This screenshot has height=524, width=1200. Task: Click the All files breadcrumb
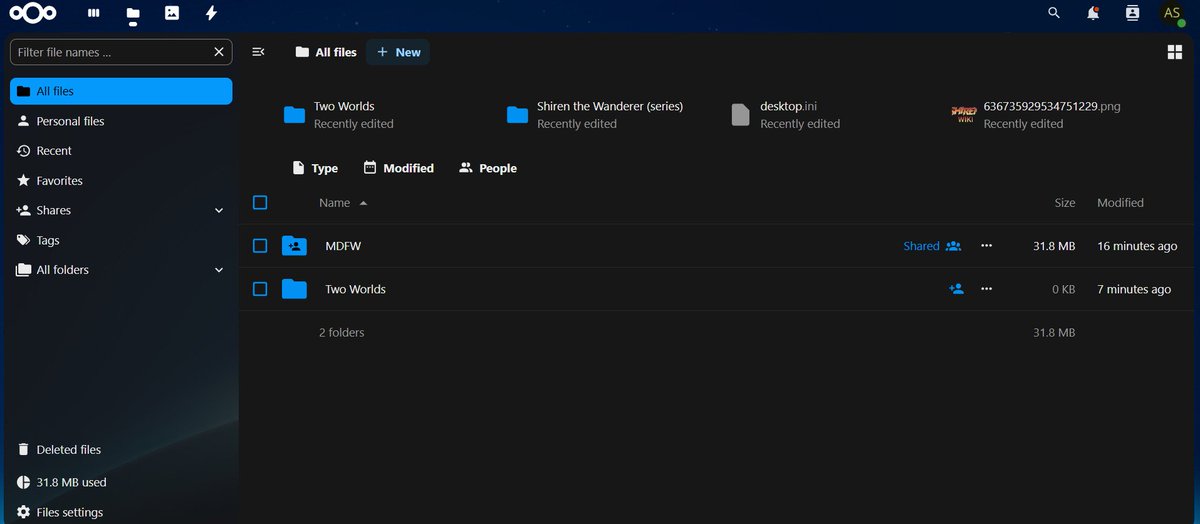[326, 52]
